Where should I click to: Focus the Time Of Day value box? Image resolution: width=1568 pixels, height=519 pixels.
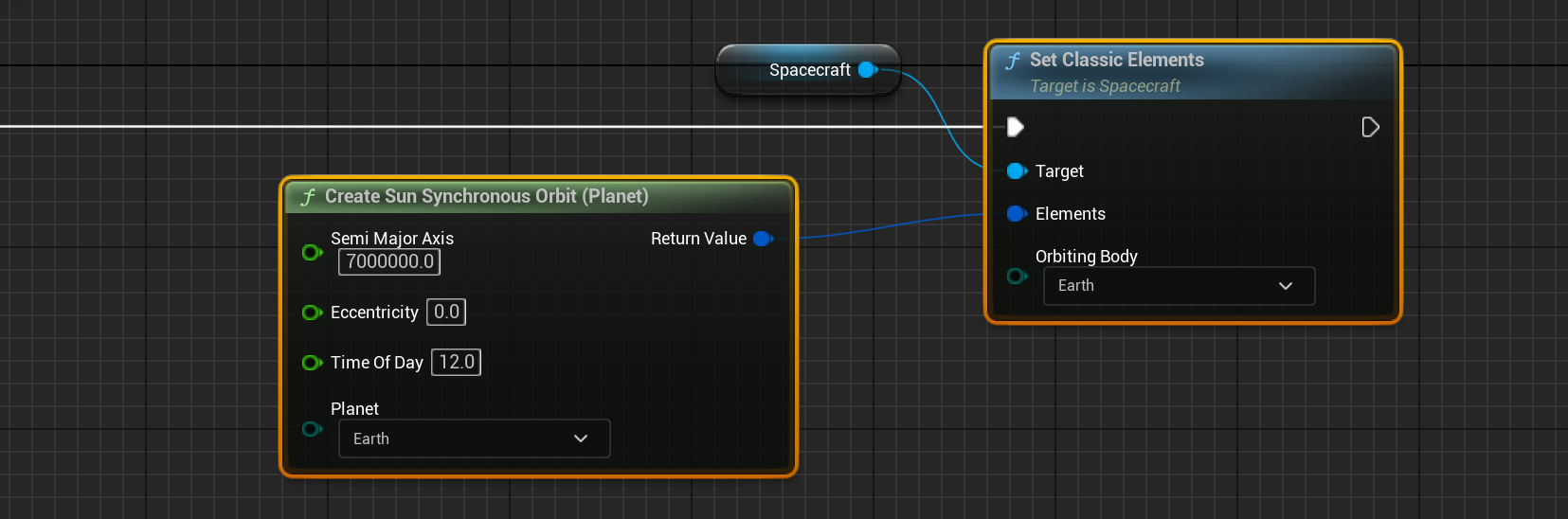pyautogui.click(x=456, y=363)
